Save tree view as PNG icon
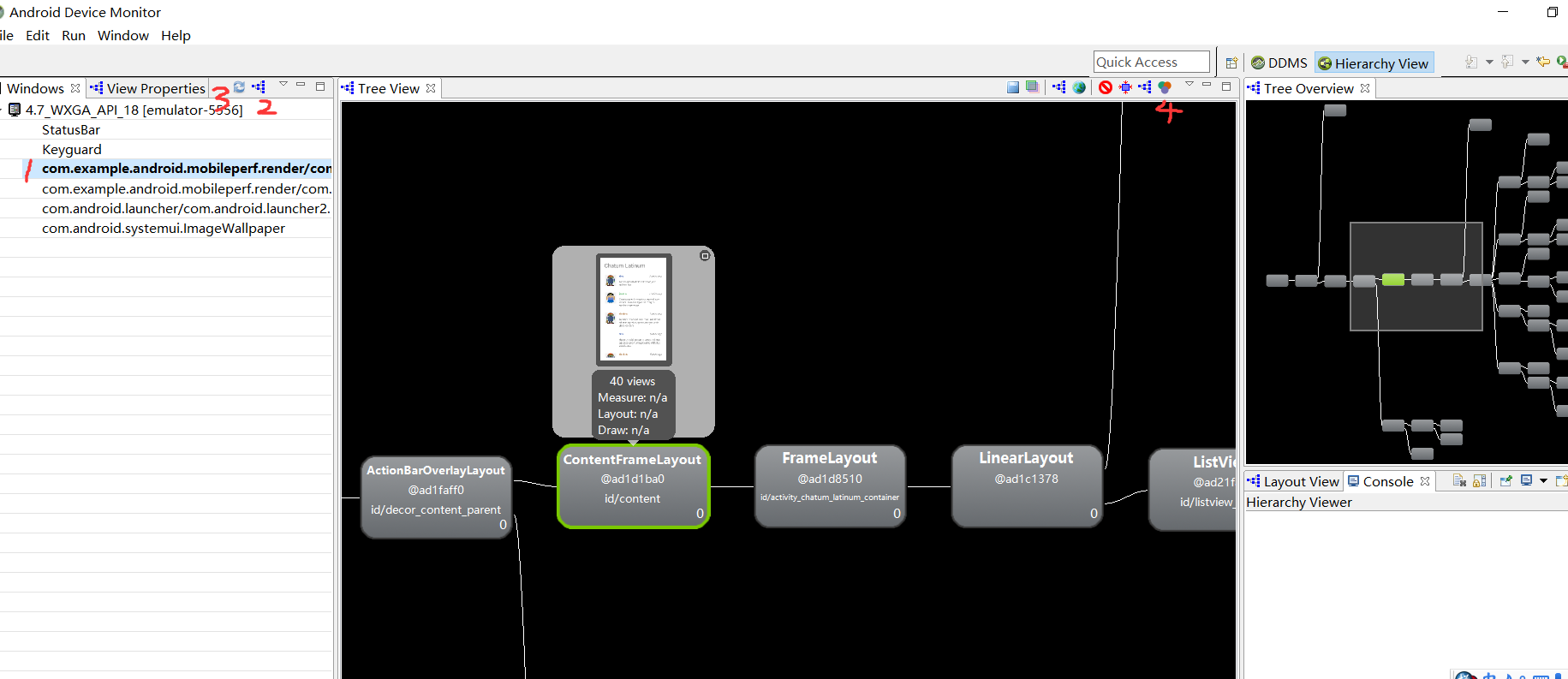The width and height of the screenshot is (1568, 679). pos(1013,87)
